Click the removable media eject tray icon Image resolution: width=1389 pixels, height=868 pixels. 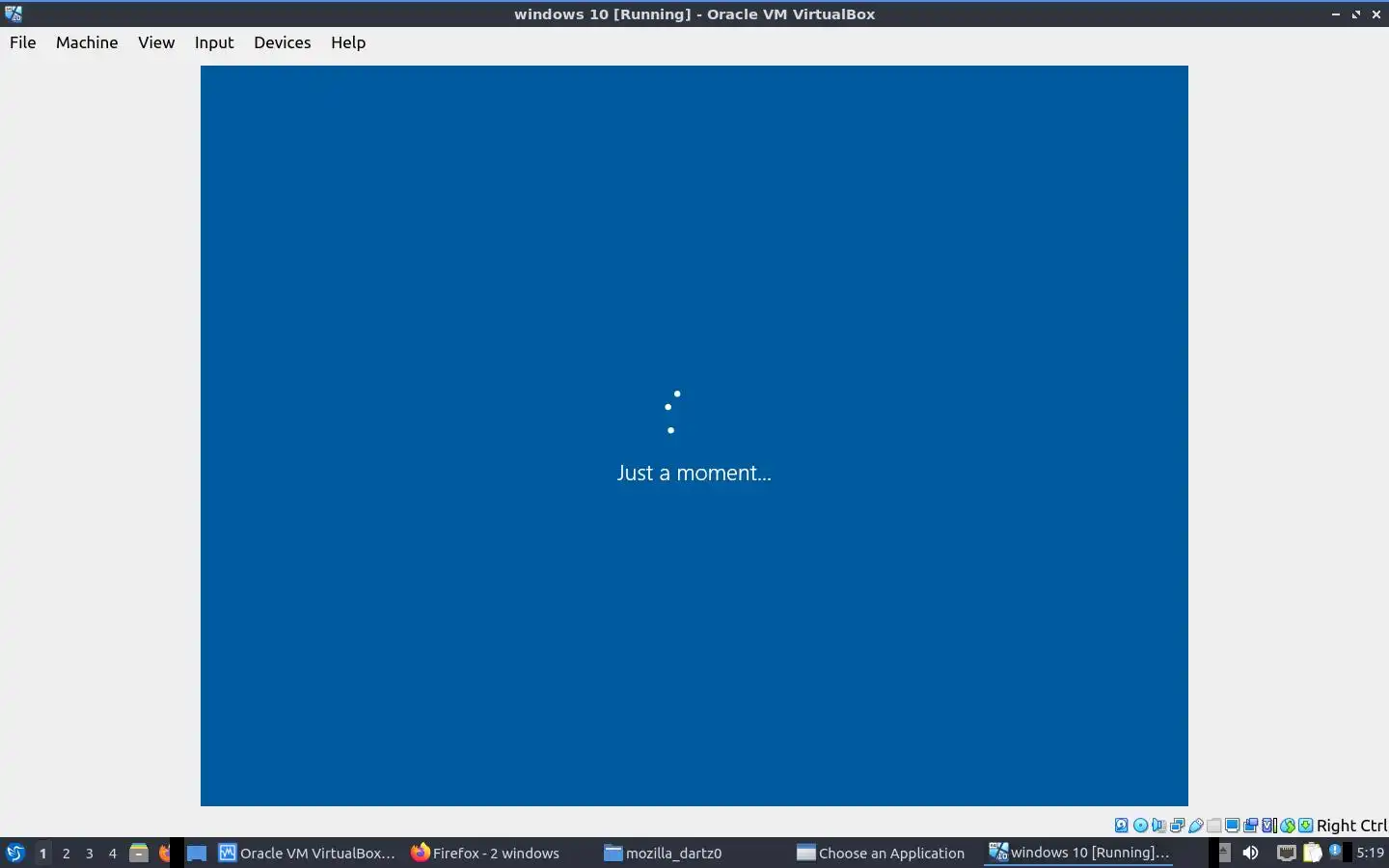1225,851
